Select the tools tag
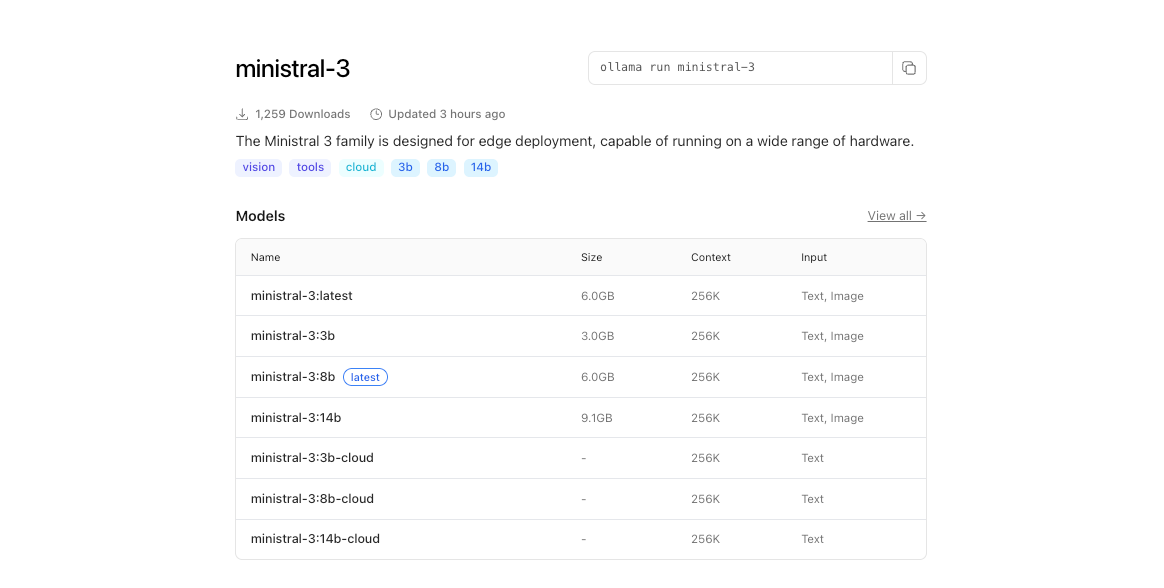Image resolution: width=1164 pixels, height=588 pixels. (310, 167)
